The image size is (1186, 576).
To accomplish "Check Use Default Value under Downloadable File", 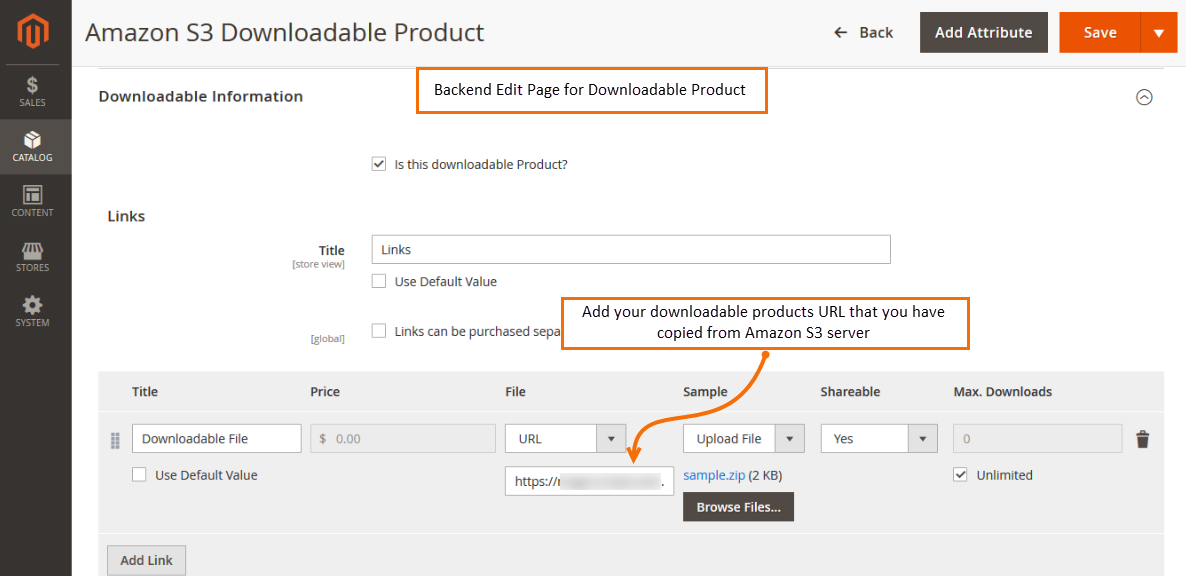I will click(139, 475).
